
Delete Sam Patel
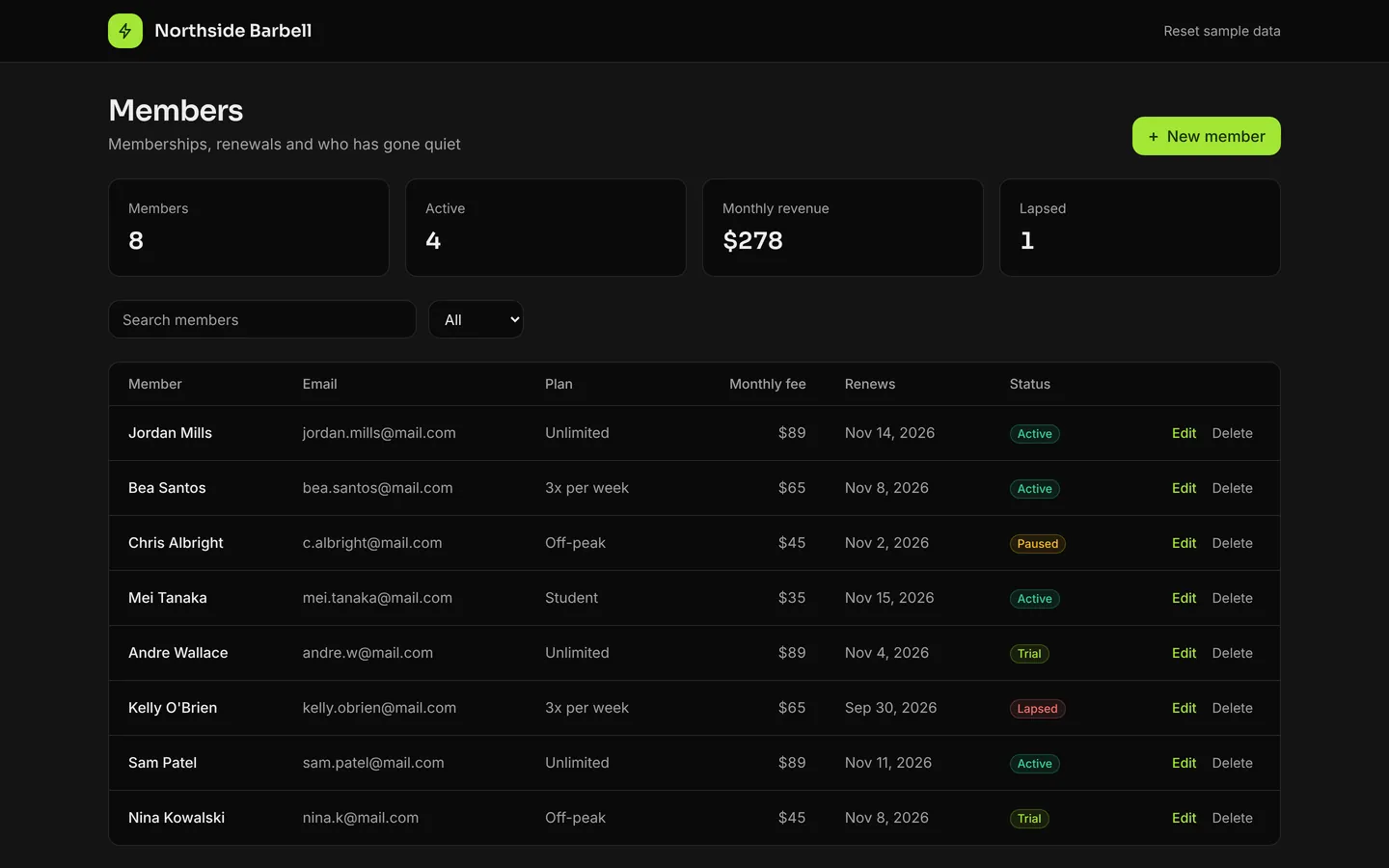click(1232, 763)
